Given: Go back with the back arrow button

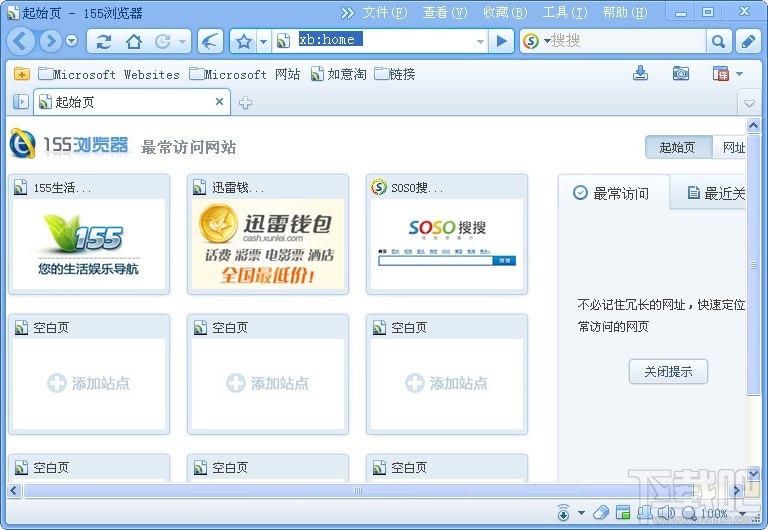Looking at the screenshot, I should pyautogui.click(x=21, y=41).
